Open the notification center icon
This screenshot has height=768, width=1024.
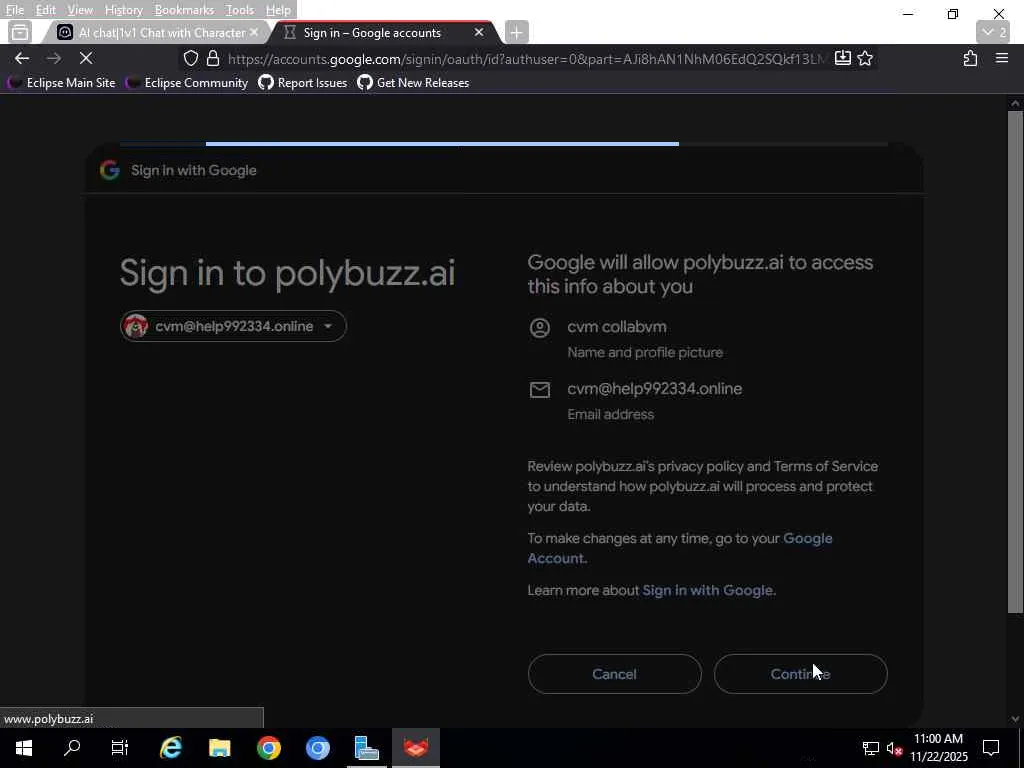[991, 748]
